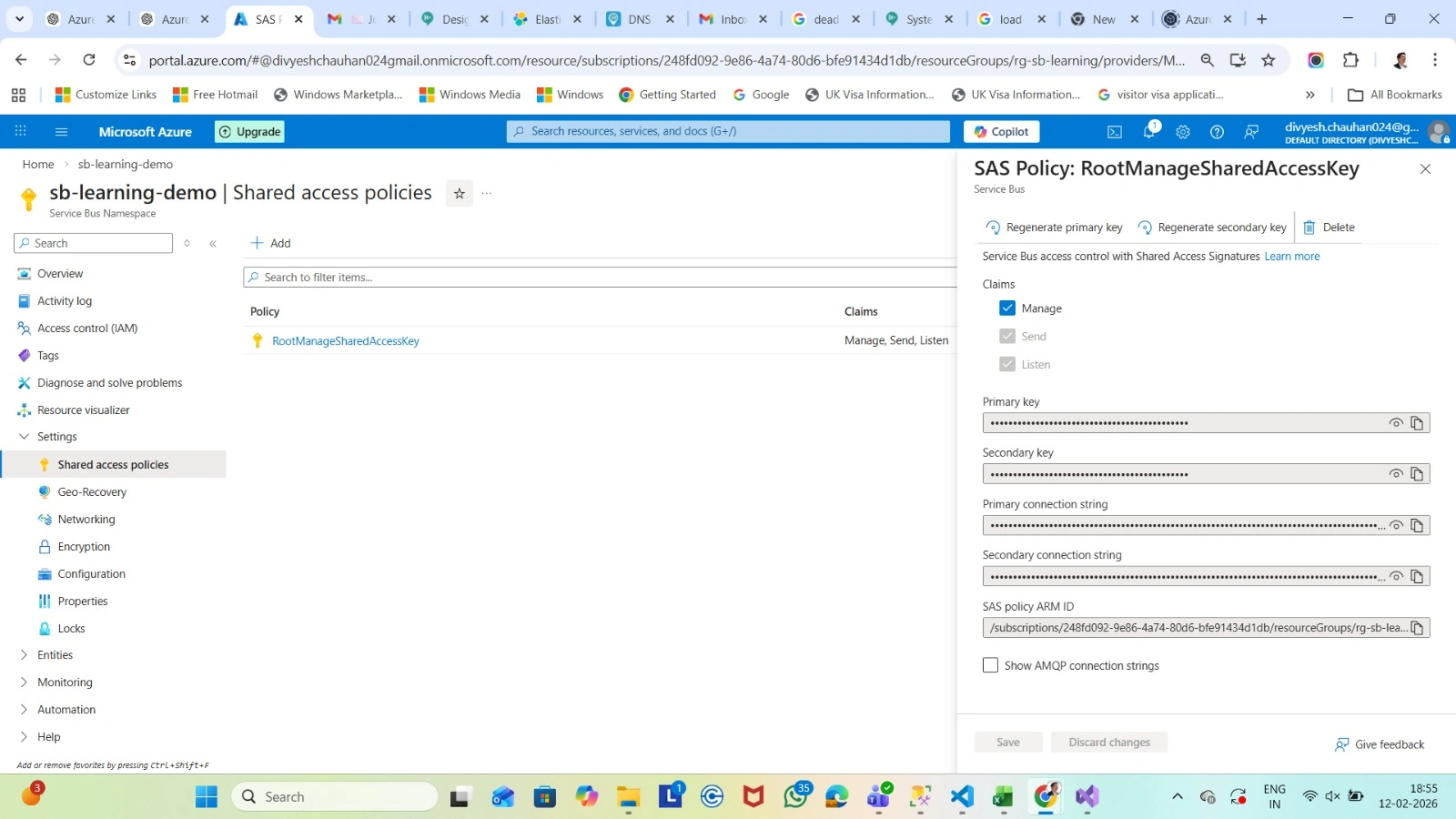Open Copilot in Azure
The height and width of the screenshot is (819, 1456).
1001,132
